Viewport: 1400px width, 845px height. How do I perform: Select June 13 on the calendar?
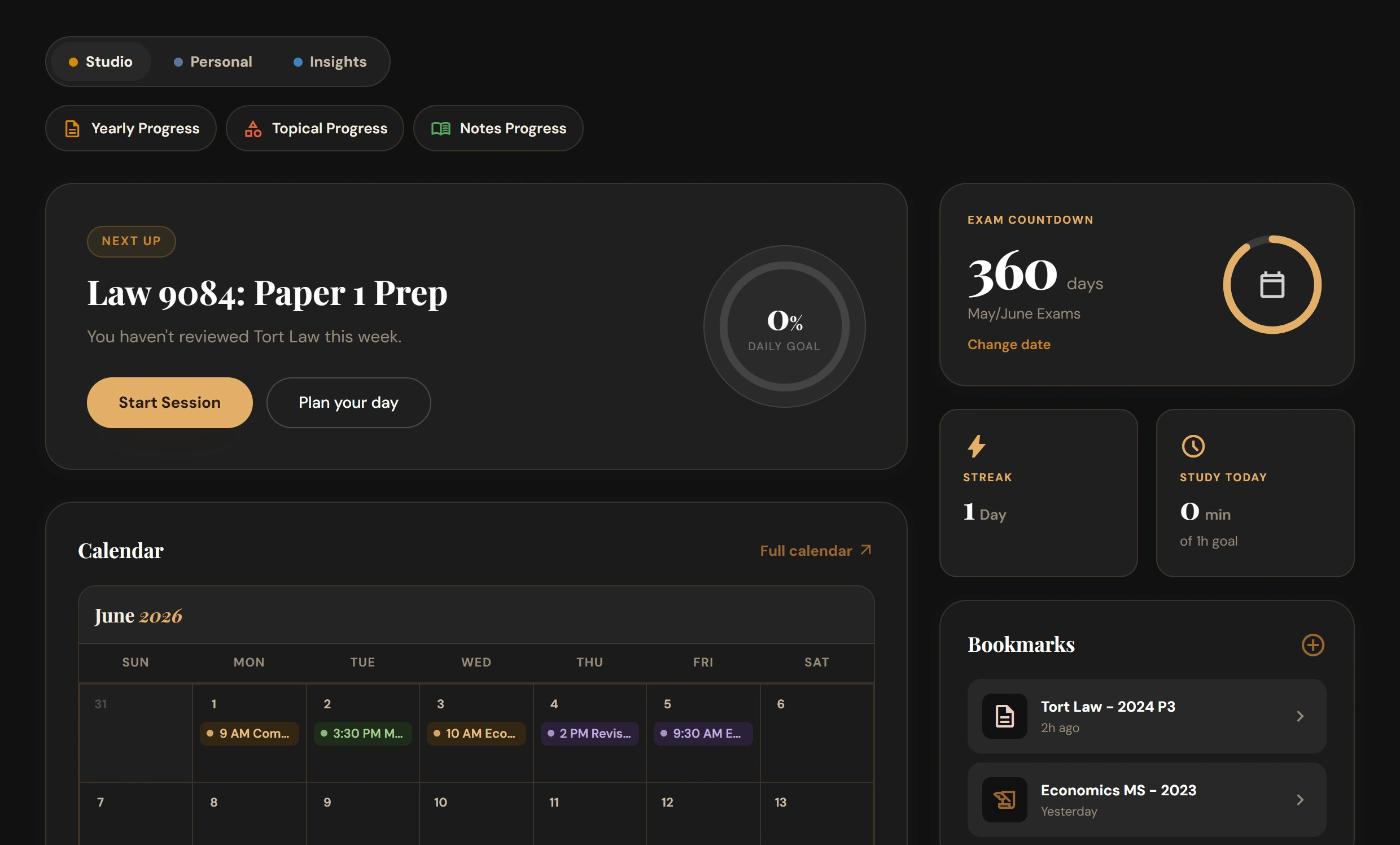[816, 814]
